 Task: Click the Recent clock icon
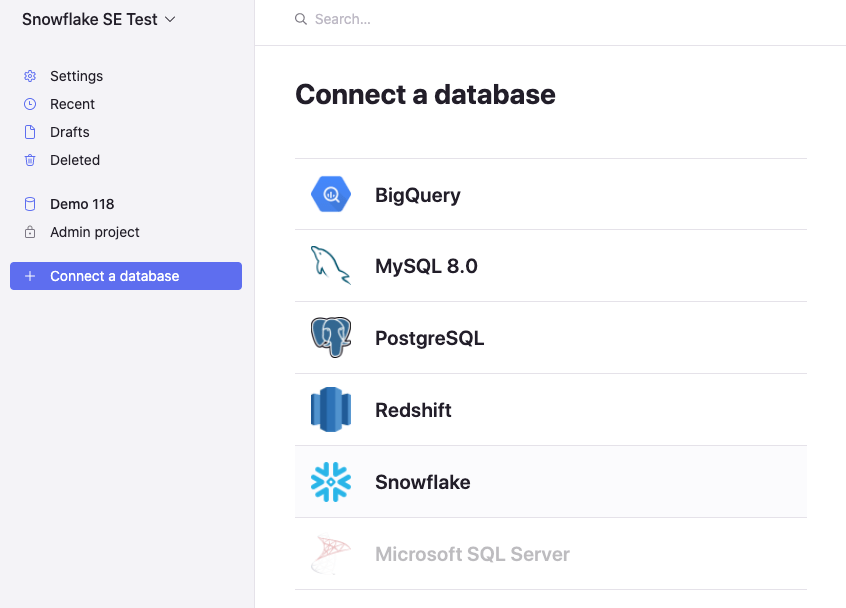[x=30, y=104]
